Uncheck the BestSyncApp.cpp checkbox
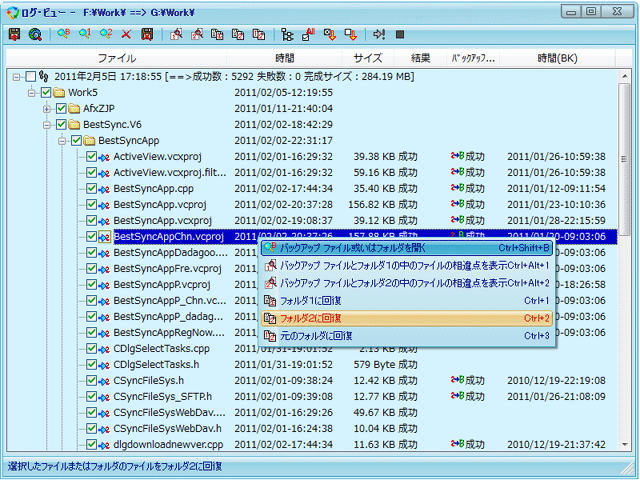 [x=91, y=189]
